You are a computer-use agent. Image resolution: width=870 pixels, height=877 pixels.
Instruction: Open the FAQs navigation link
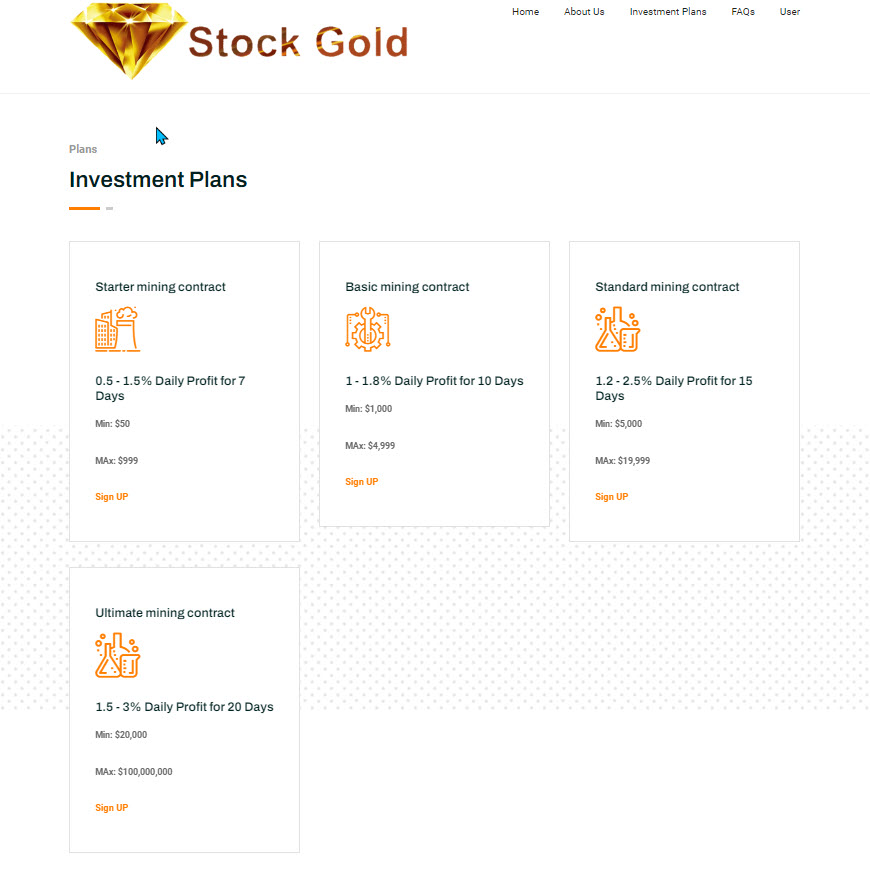click(743, 12)
